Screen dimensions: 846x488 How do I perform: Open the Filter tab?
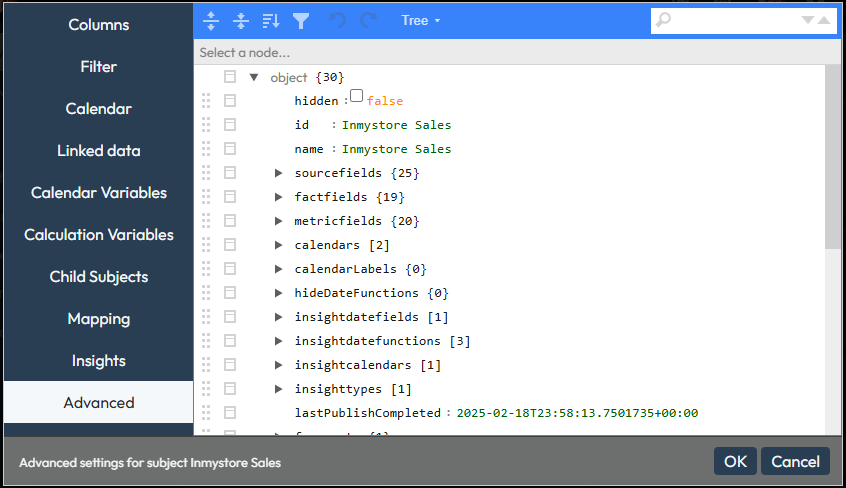[98, 66]
